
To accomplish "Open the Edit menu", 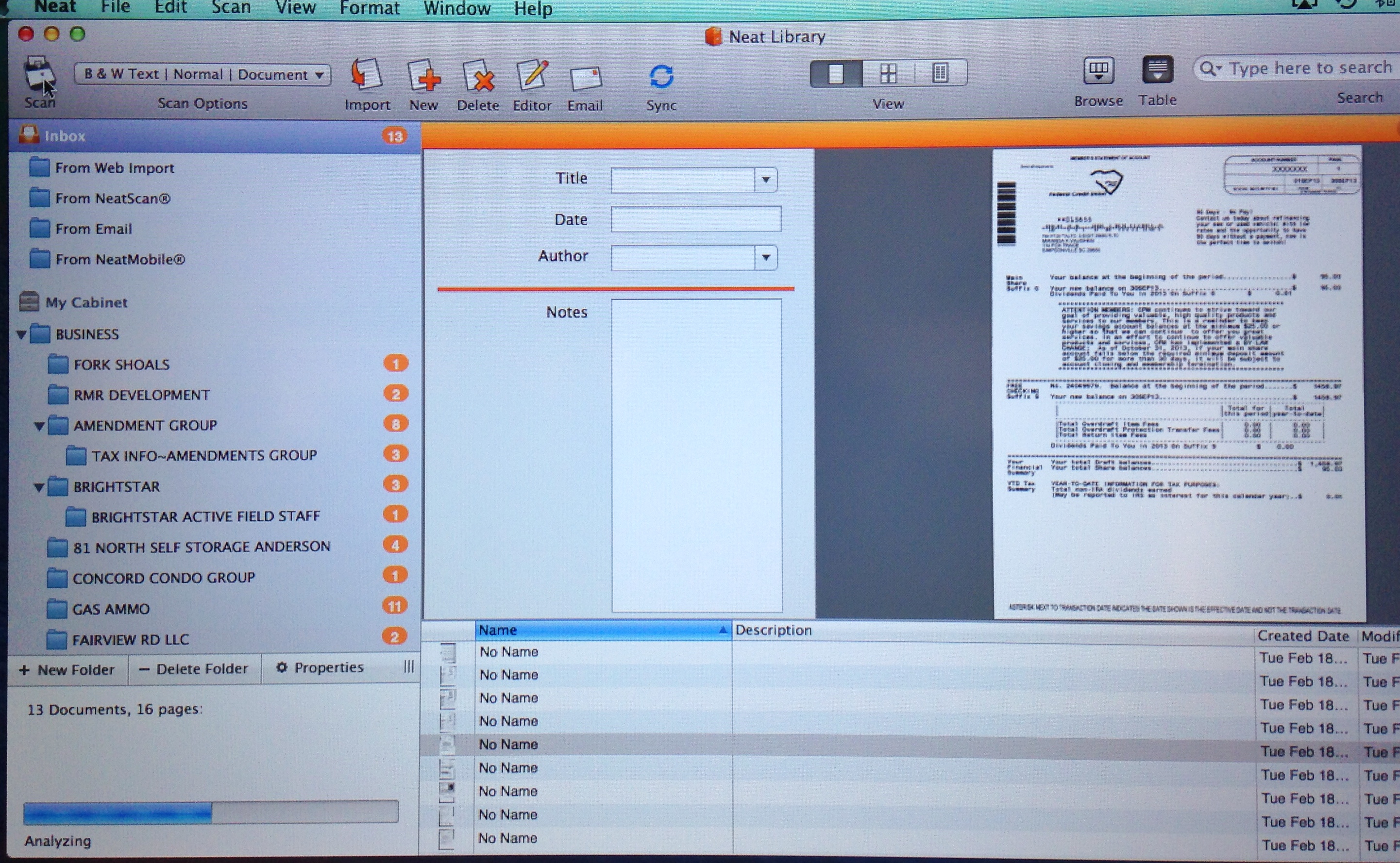I will coord(170,7).
